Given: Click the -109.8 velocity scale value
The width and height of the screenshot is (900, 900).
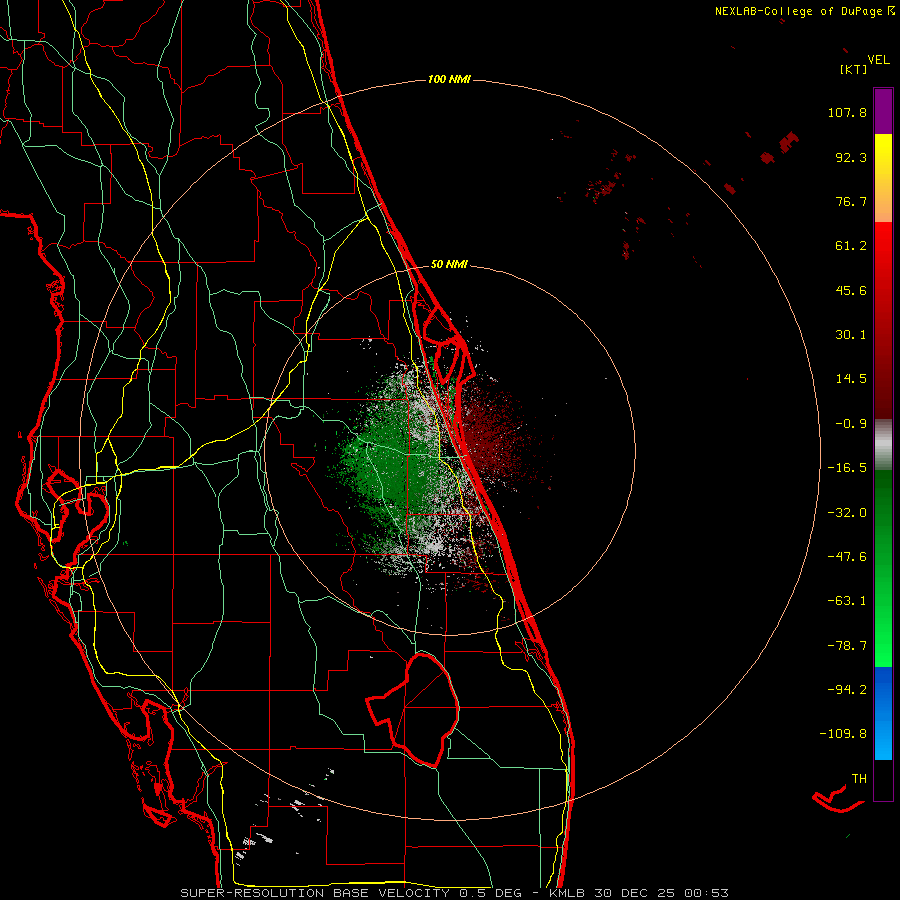Looking at the screenshot, I should (x=843, y=734).
